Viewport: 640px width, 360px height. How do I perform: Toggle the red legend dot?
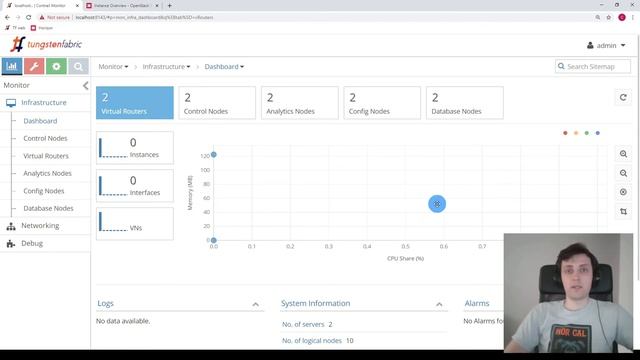pos(565,133)
